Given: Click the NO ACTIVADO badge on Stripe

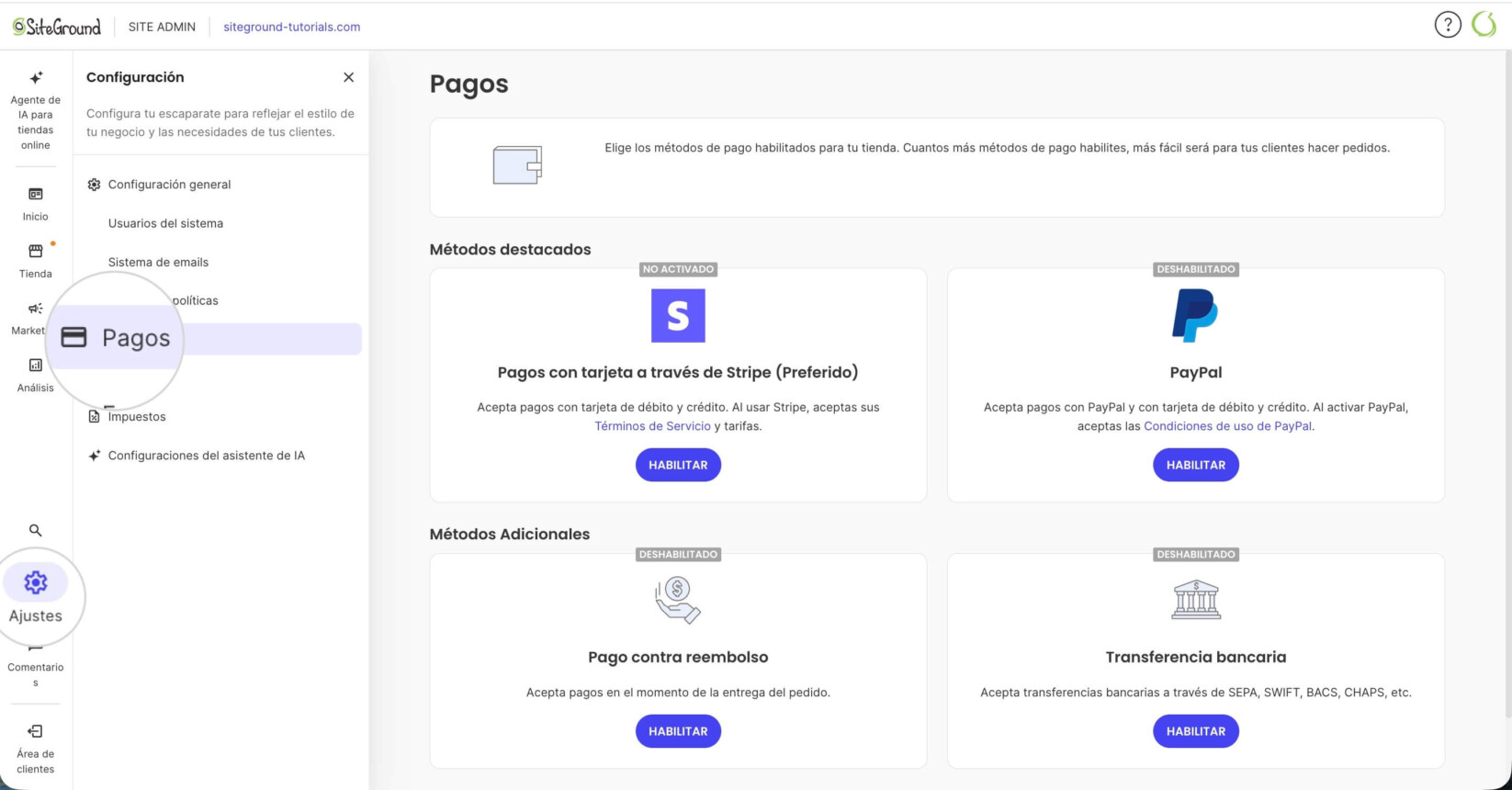Looking at the screenshot, I should 678,269.
